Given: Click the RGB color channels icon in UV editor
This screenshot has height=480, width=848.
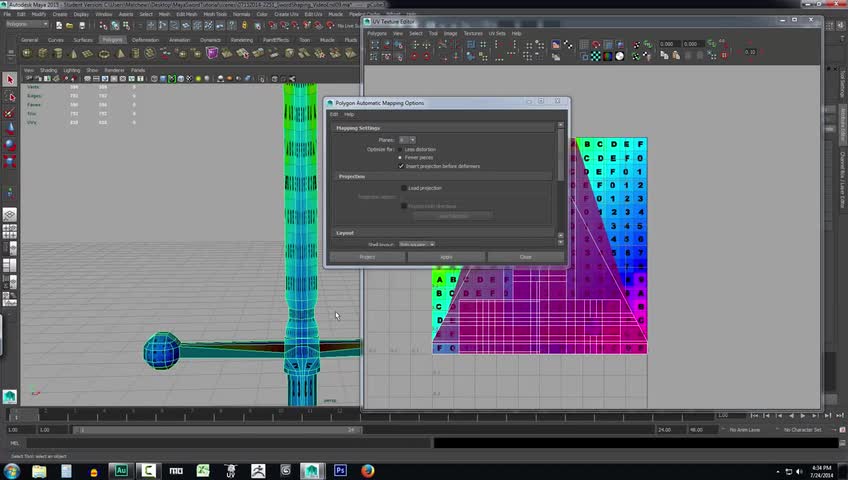Looking at the screenshot, I should coord(610,57).
